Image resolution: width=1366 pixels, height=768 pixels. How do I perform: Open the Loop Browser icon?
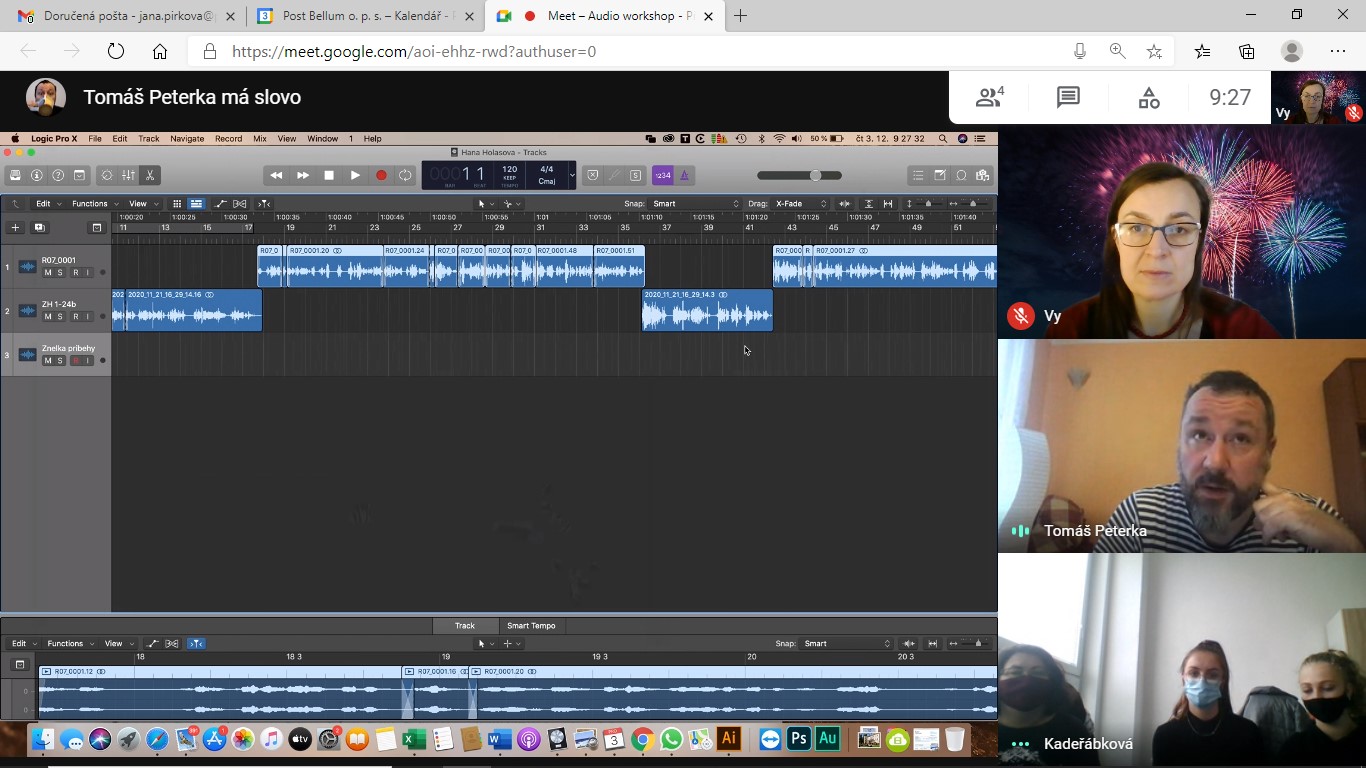(x=961, y=175)
